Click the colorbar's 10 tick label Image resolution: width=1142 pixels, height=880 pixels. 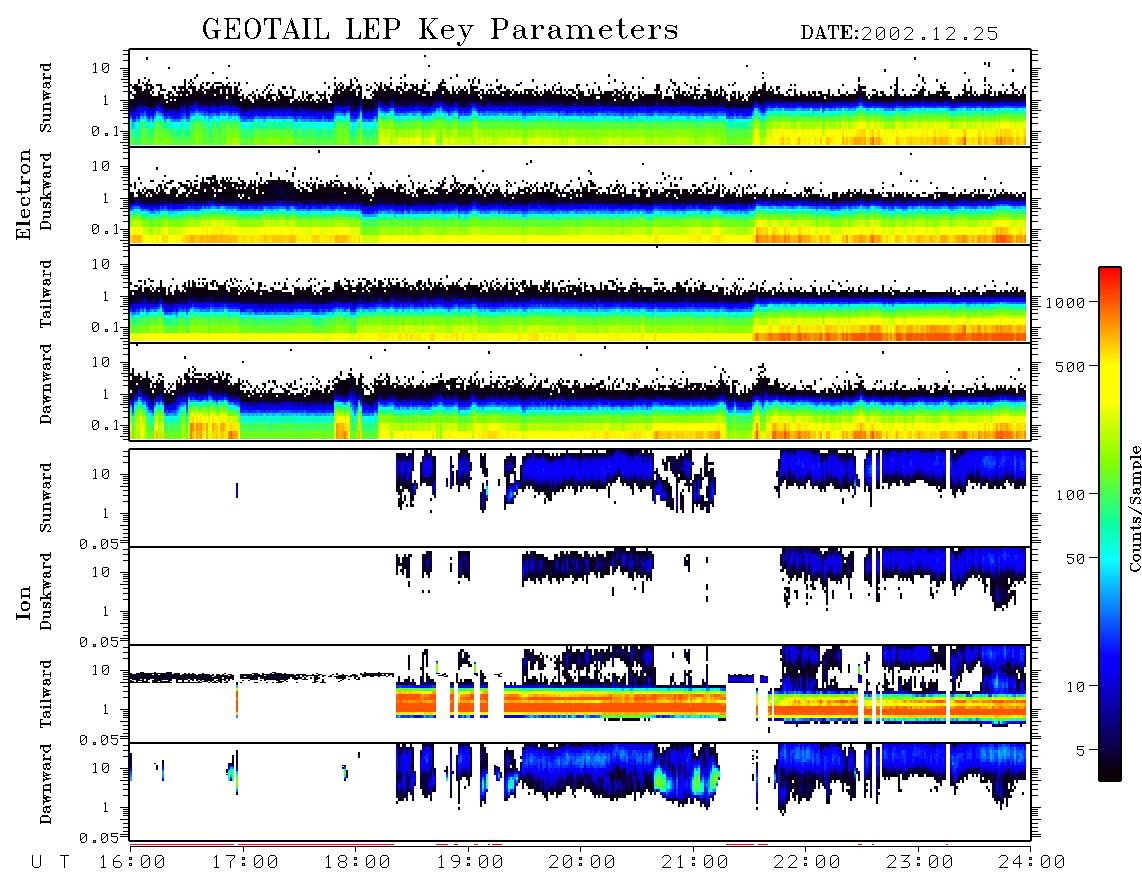[1076, 687]
